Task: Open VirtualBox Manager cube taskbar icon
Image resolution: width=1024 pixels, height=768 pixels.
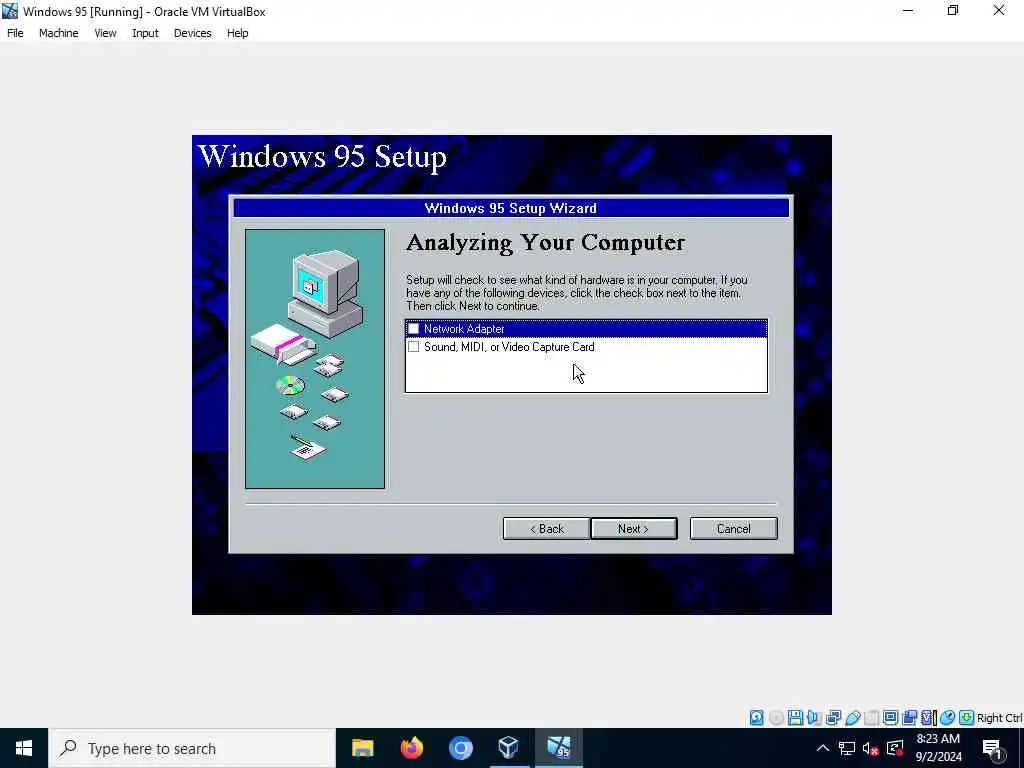Action: tap(508, 748)
